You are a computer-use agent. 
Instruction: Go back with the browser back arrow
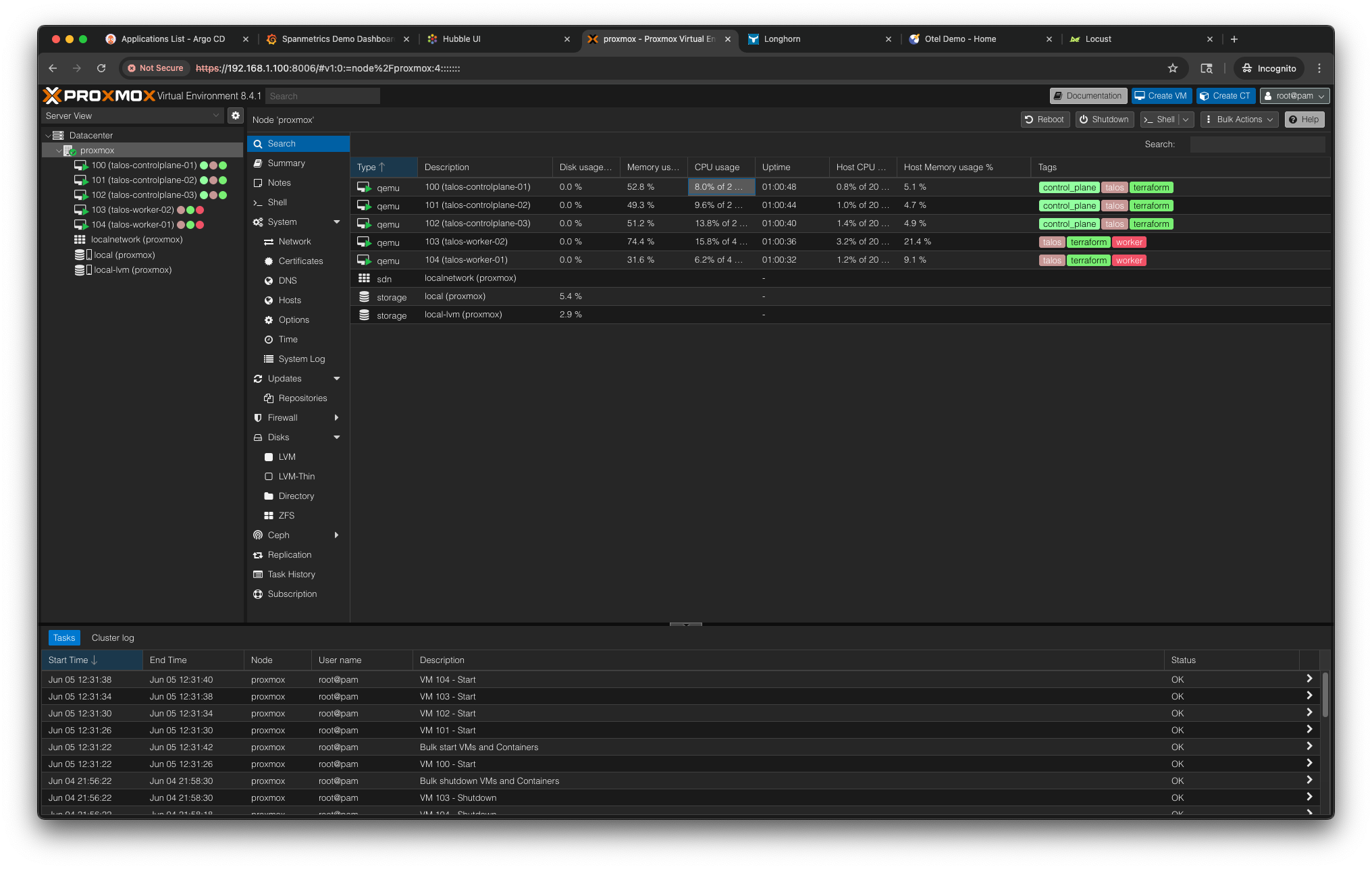click(53, 68)
